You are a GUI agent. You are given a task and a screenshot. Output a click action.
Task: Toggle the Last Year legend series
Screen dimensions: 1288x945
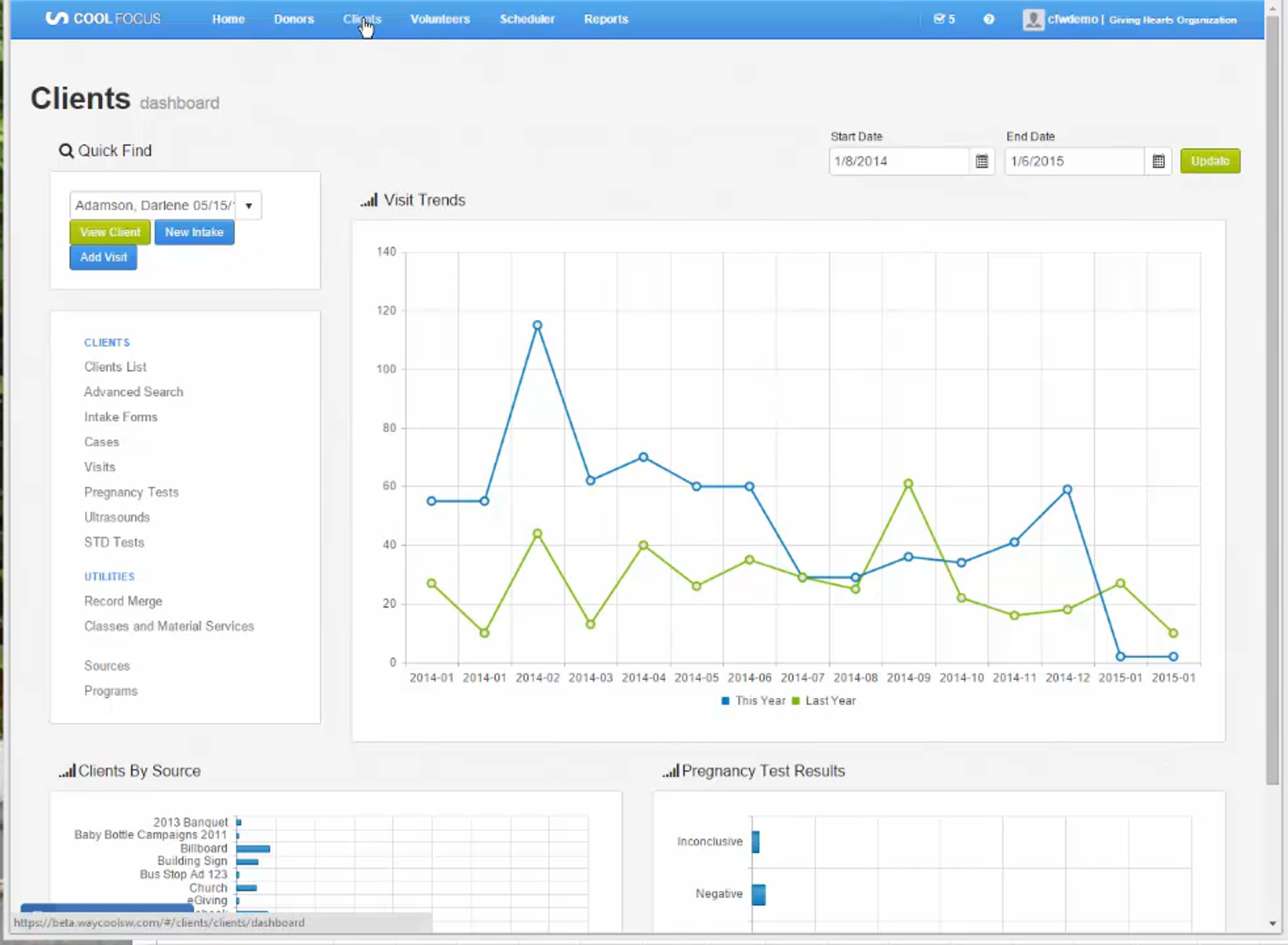(x=824, y=701)
